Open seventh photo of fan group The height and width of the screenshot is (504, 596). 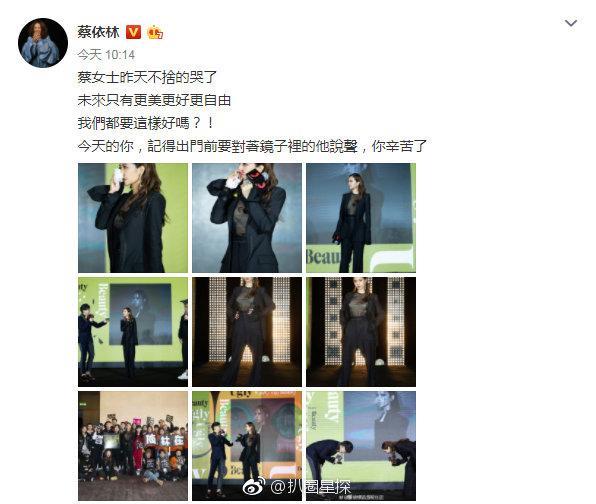133,446
